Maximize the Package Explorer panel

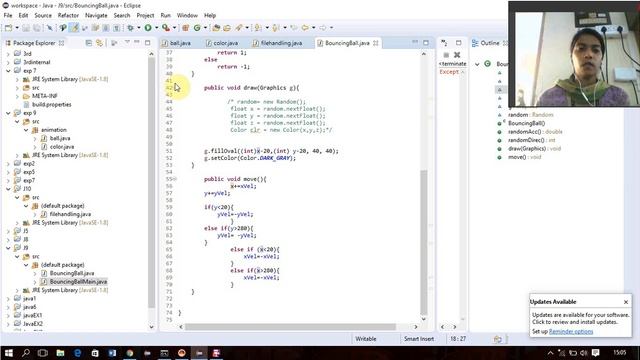[x=147, y=42]
